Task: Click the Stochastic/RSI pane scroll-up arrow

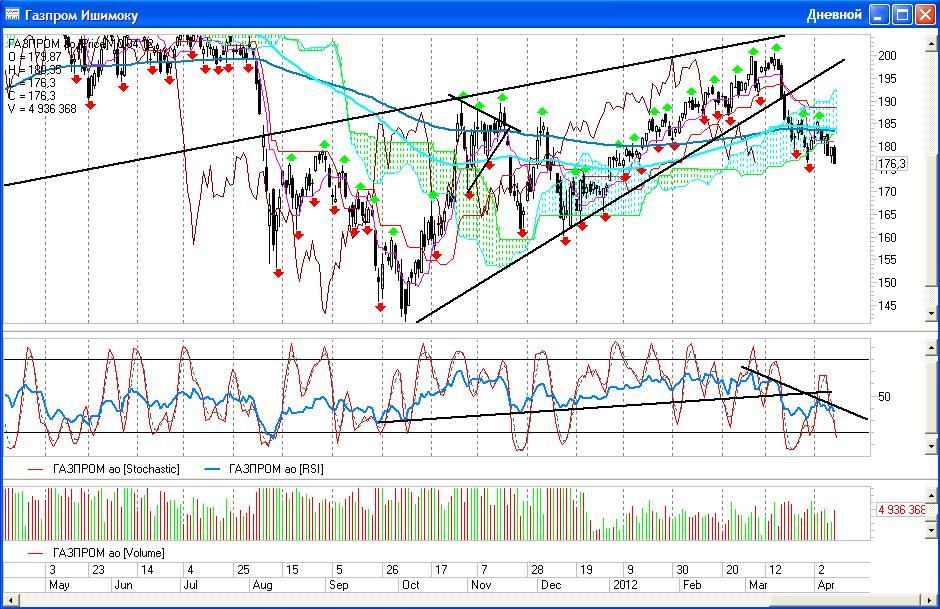Action: (x=931, y=348)
